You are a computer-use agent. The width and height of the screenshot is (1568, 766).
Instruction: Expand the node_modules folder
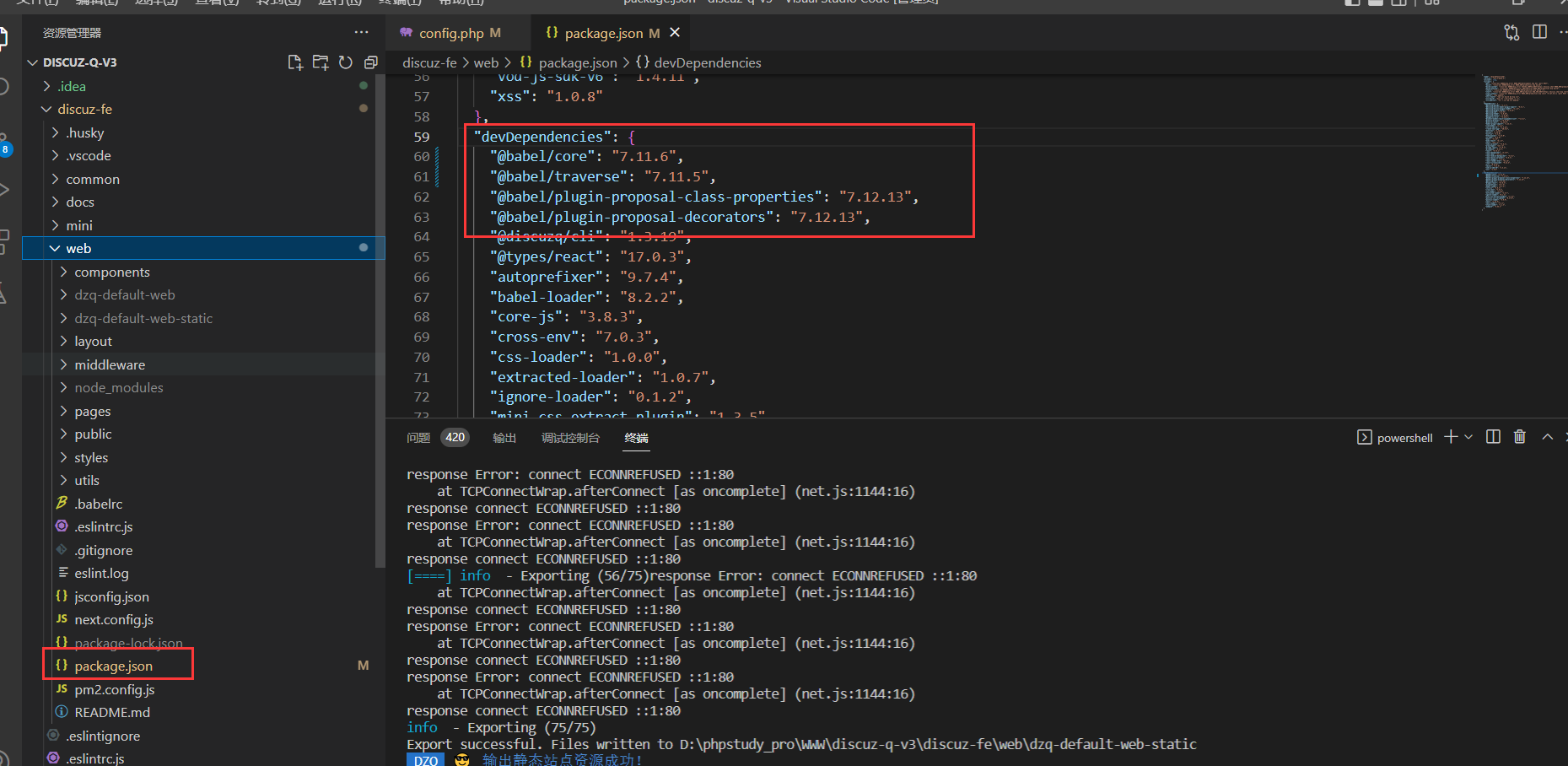tap(118, 387)
